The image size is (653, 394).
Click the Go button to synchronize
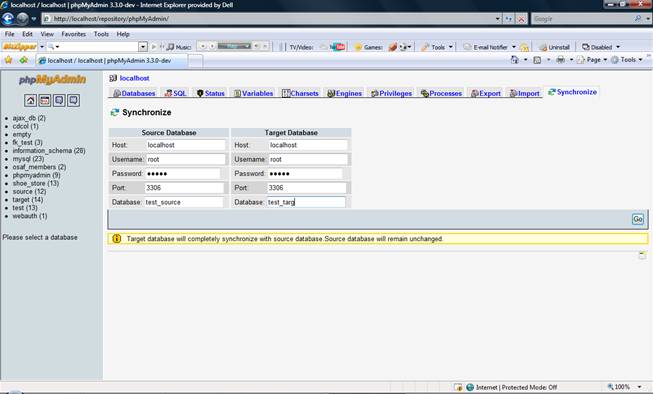coord(638,219)
